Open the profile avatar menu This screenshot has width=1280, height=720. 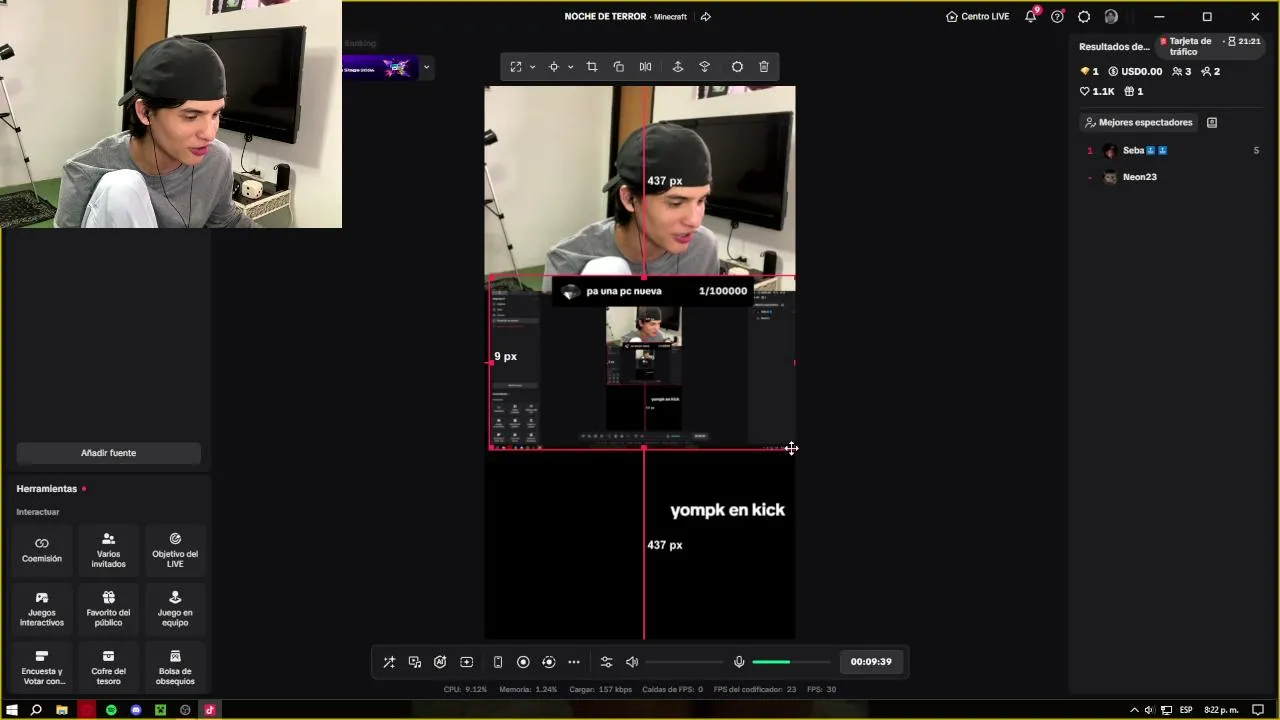tap(1111, 17)
